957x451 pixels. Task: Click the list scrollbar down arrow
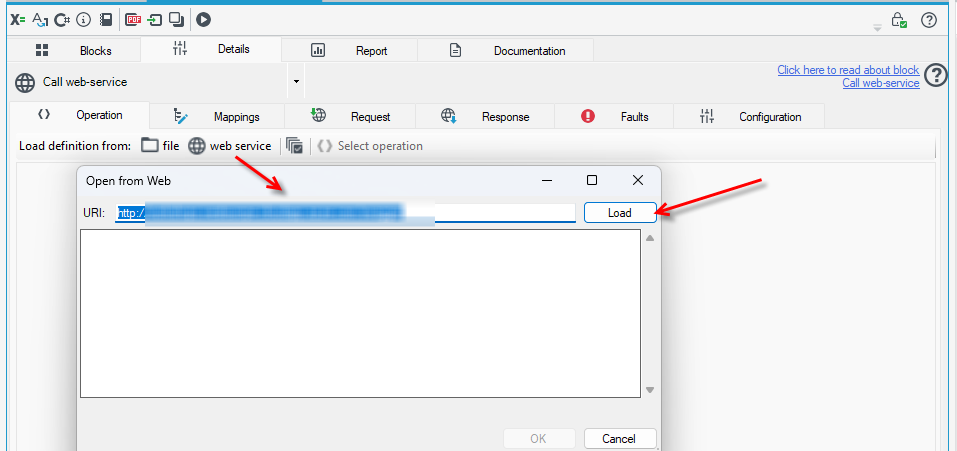click(650, 390)
